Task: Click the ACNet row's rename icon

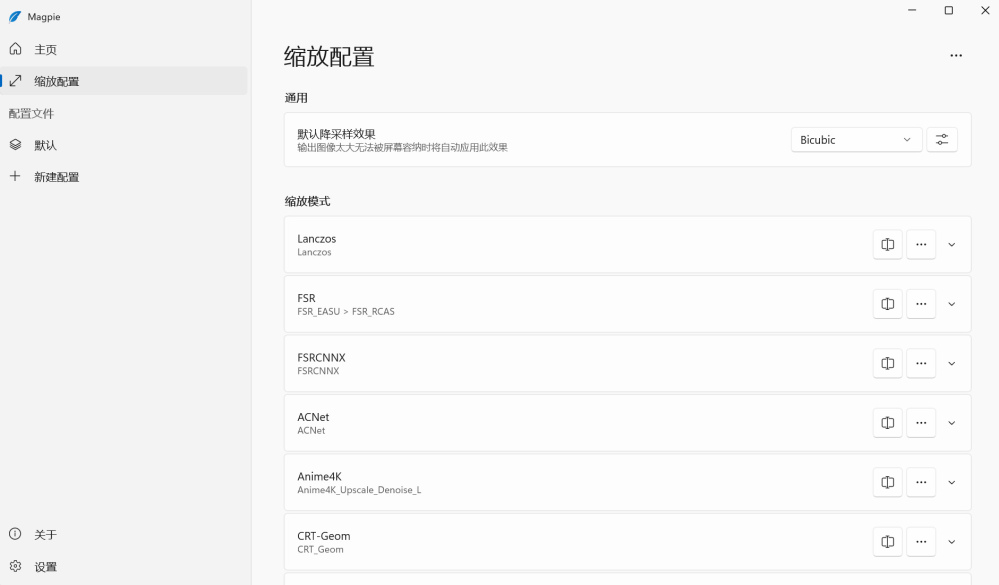Action: tap(888, 422)
